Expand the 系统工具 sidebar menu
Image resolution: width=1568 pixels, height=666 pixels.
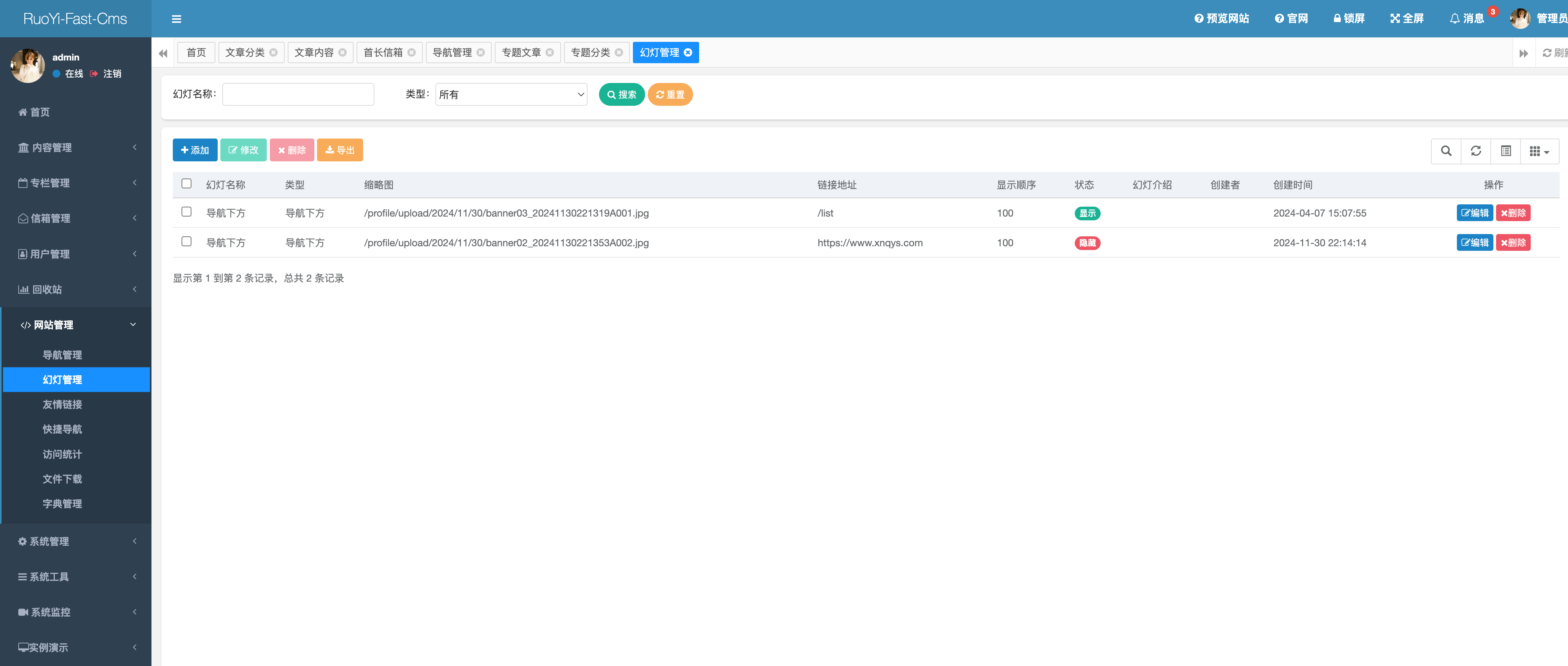(75, 577)
